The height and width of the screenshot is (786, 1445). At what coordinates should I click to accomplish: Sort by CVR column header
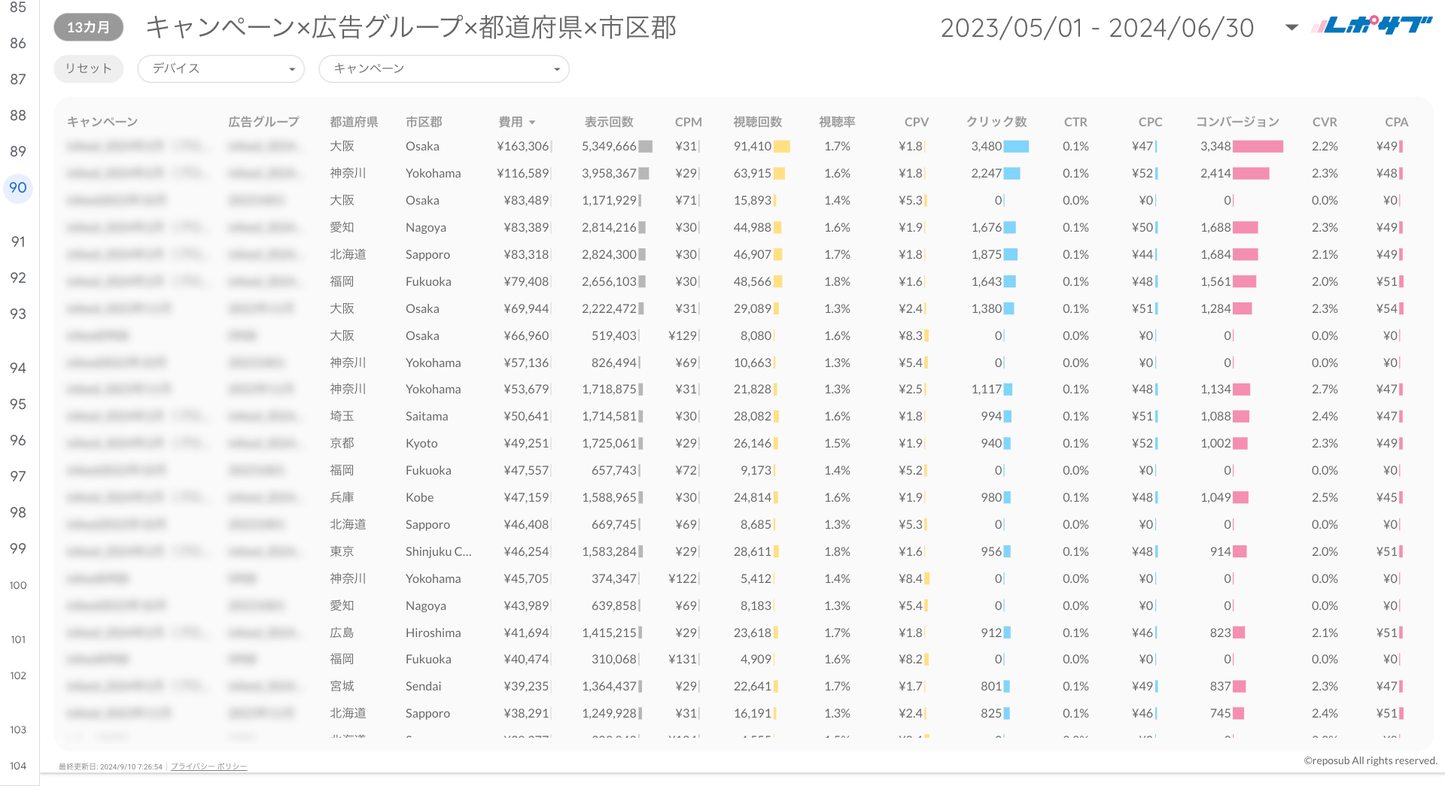click(1324, 122)
